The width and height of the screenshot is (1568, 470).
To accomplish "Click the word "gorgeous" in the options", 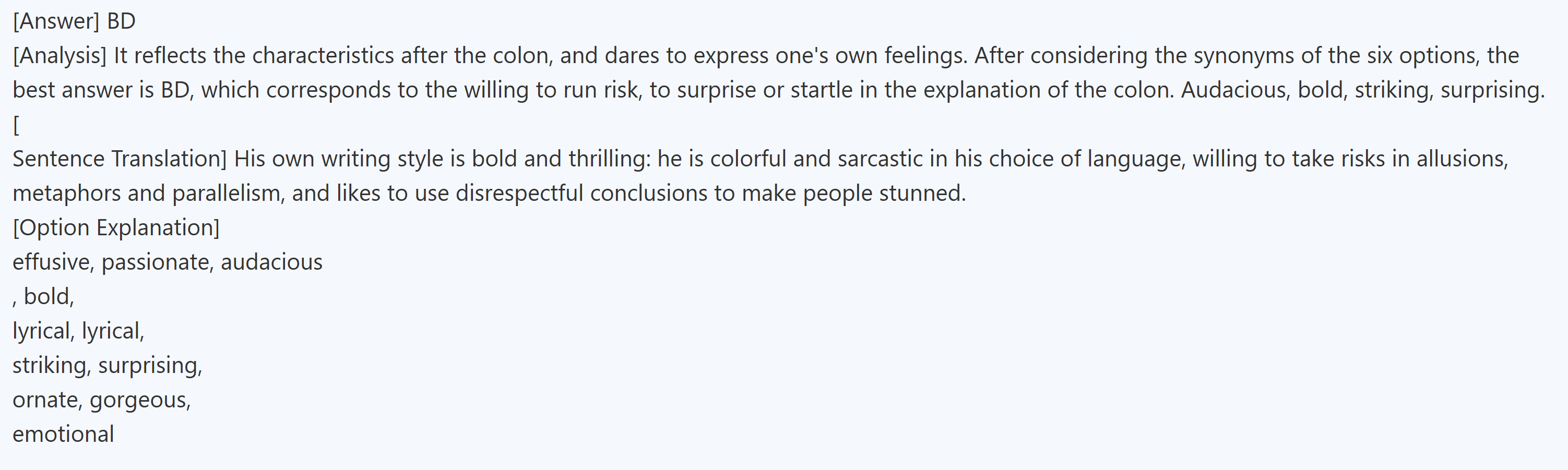I will click(139, 400).
